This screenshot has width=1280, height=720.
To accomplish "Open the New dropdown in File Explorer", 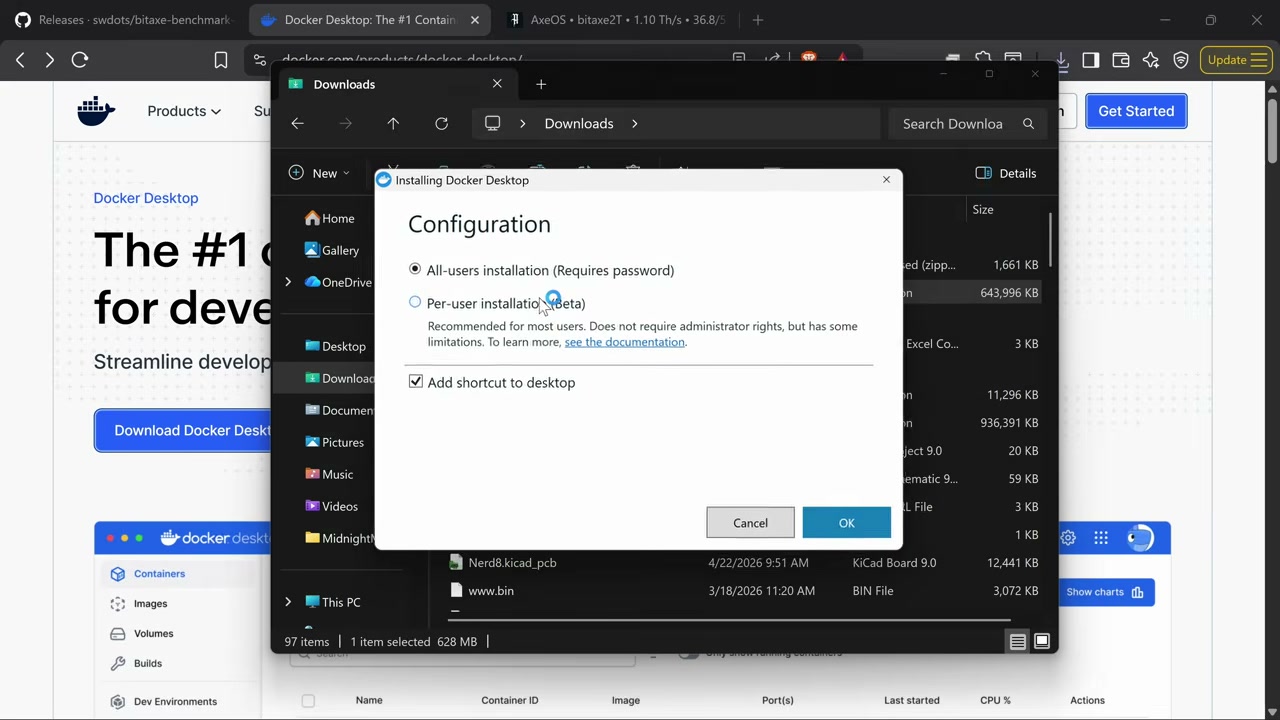I will point(319,173).
